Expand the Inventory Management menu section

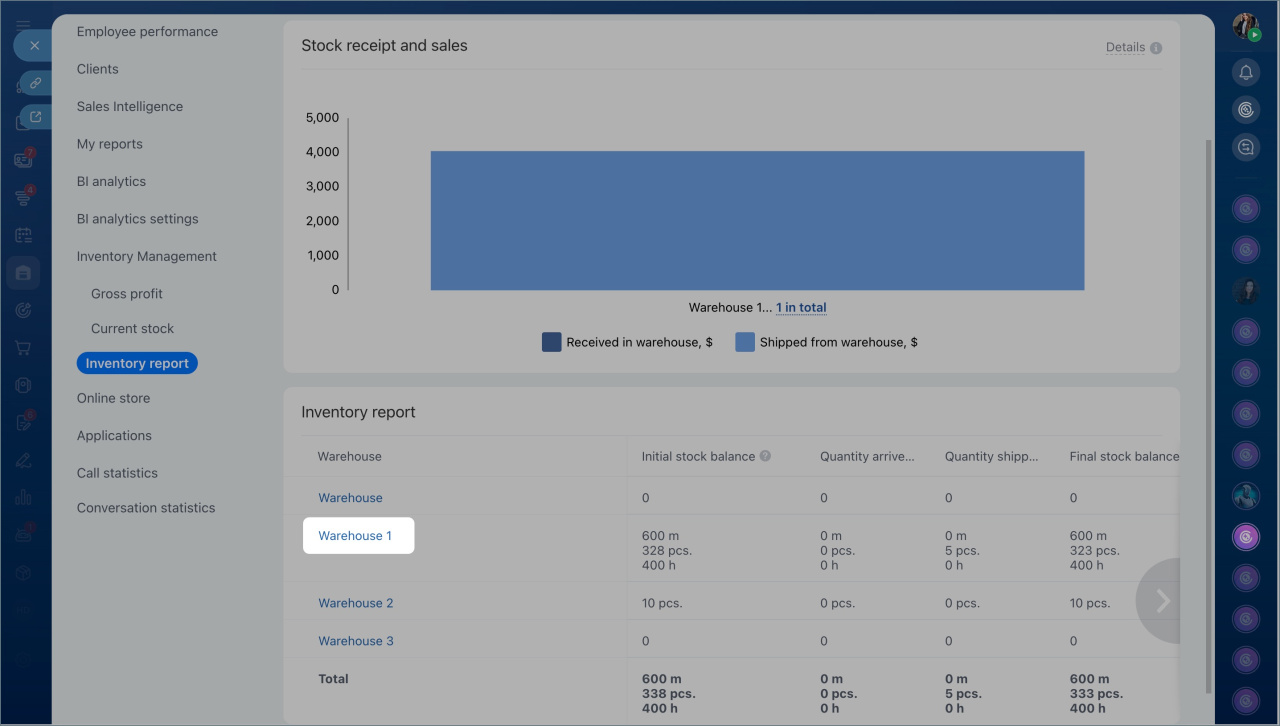pyautogui.click(x=147, y=256)
